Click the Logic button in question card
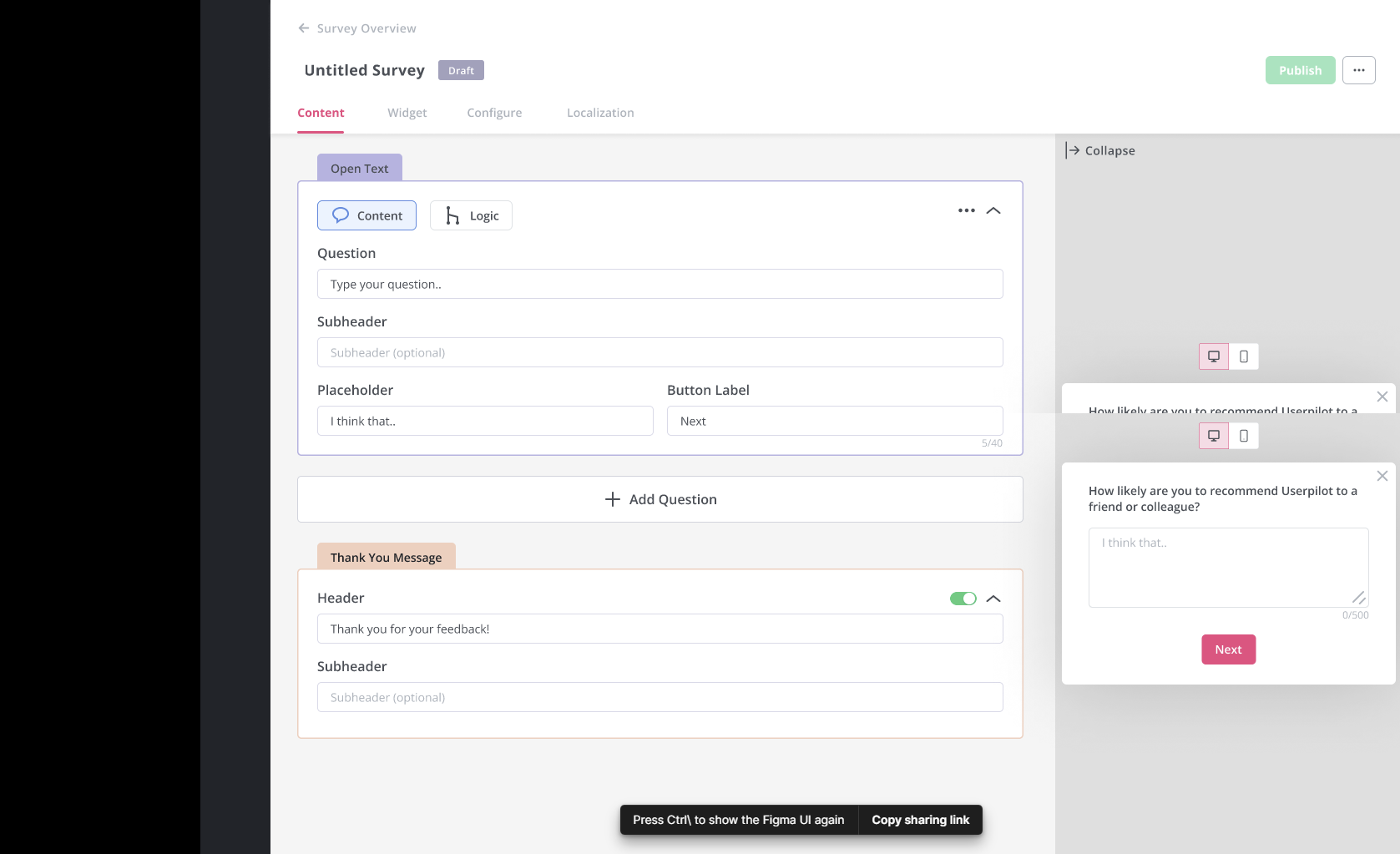This screenshot has width=1400, height=854. 471,215
